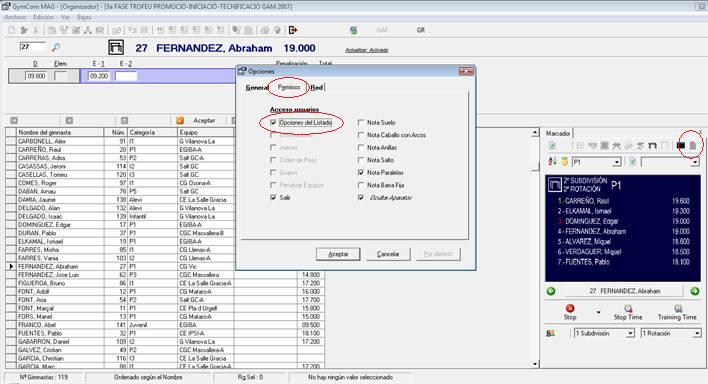Click the parallel bars icon in Marcador toolbar
This screenshot has height=384, width=708.
(x=652, y=145)
